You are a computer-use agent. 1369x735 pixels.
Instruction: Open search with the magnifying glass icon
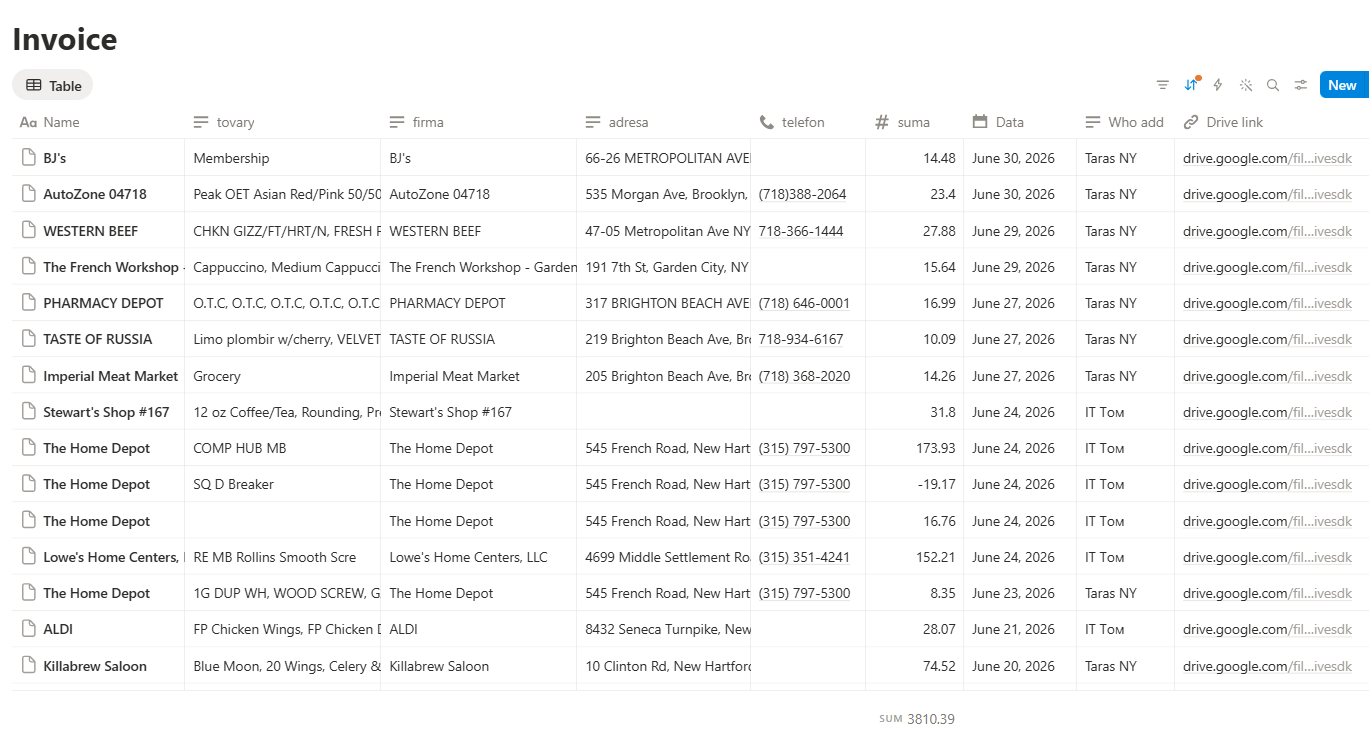pos(1273,85)
